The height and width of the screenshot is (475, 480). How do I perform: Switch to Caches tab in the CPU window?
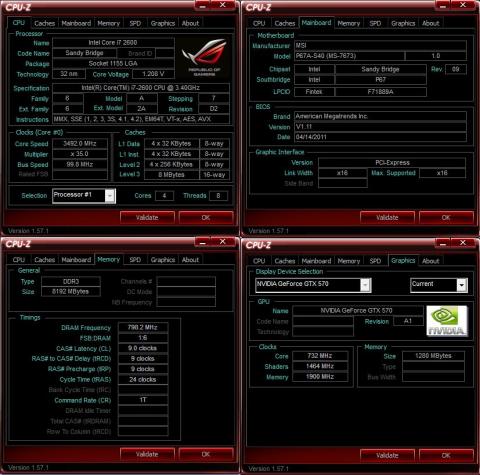pos(45,23)
